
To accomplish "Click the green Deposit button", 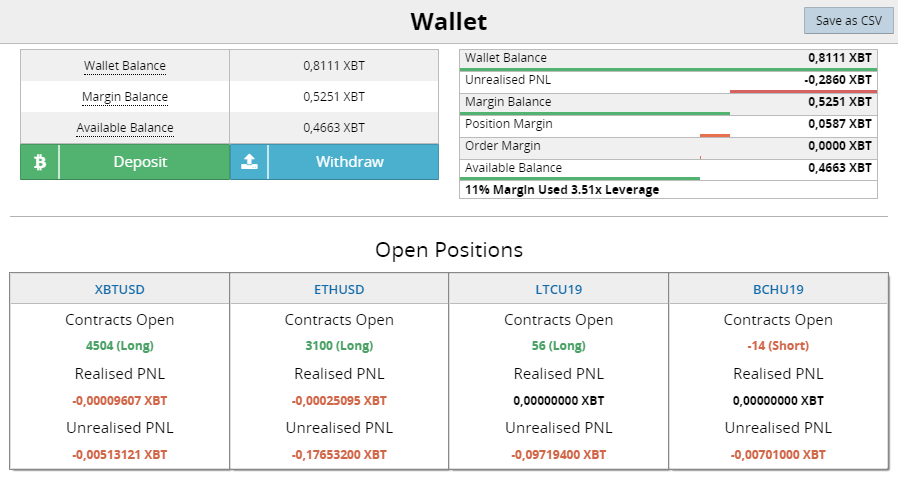I will (x=125, y=162).
